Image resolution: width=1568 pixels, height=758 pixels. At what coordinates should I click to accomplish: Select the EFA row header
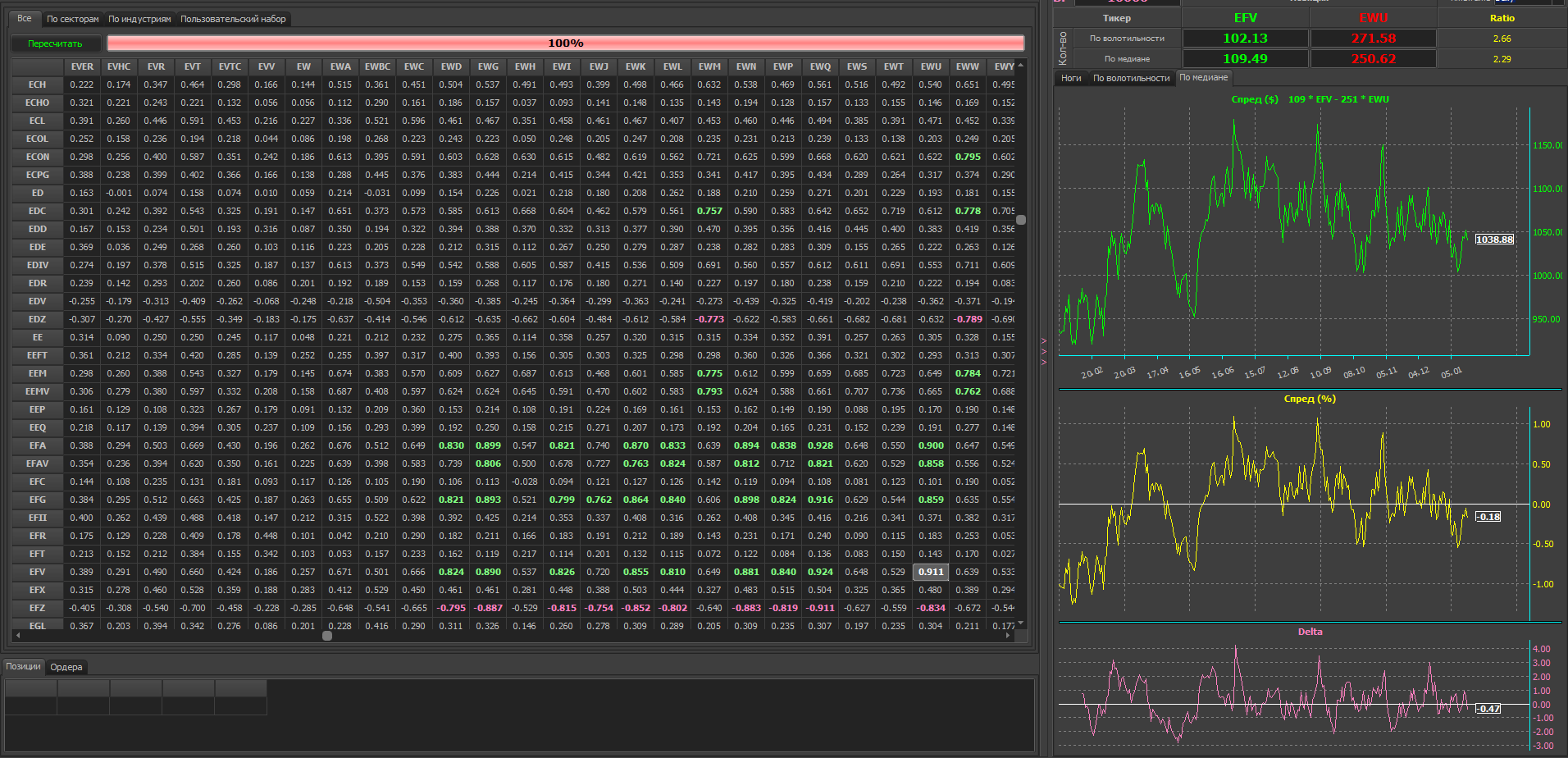38,445
